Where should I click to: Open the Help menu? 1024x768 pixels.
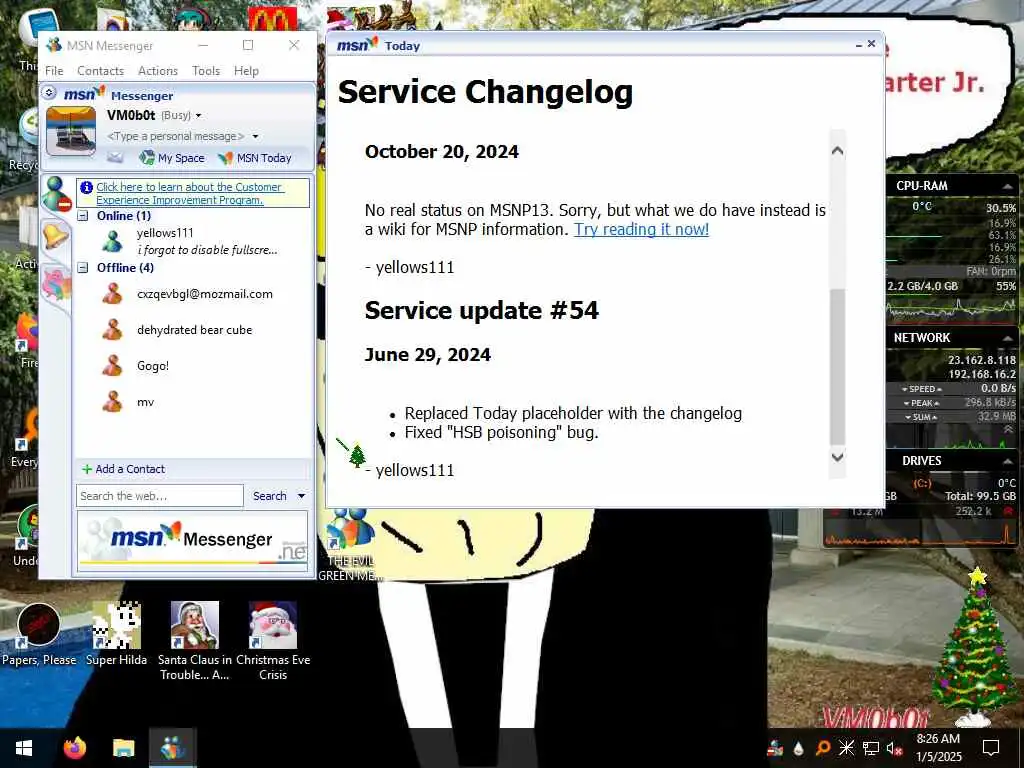click(x=246, y=71)
